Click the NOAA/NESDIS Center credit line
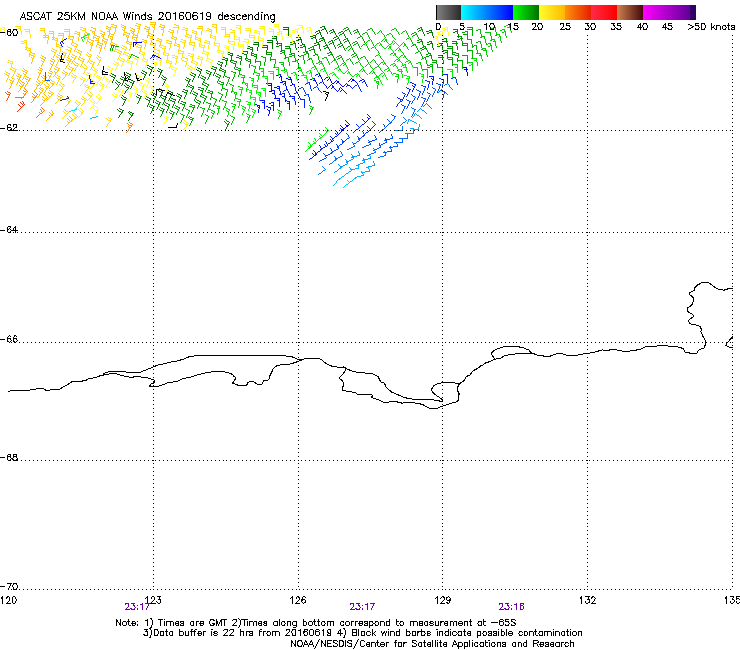Screen dimensions: 740x650 click(x=432, y=644)
